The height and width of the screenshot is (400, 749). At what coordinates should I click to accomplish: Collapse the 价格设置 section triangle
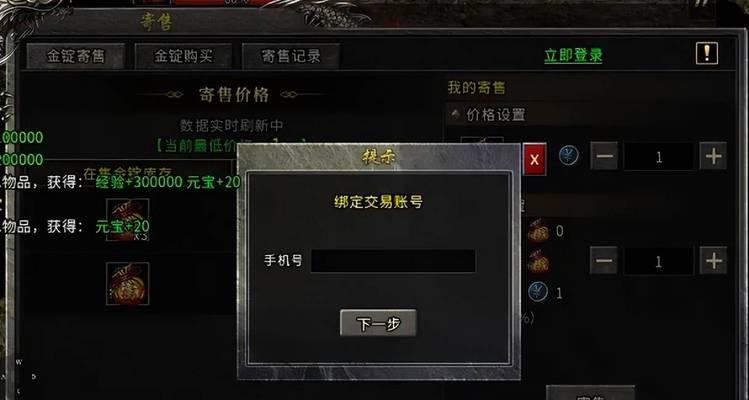(x=456, y=114)
